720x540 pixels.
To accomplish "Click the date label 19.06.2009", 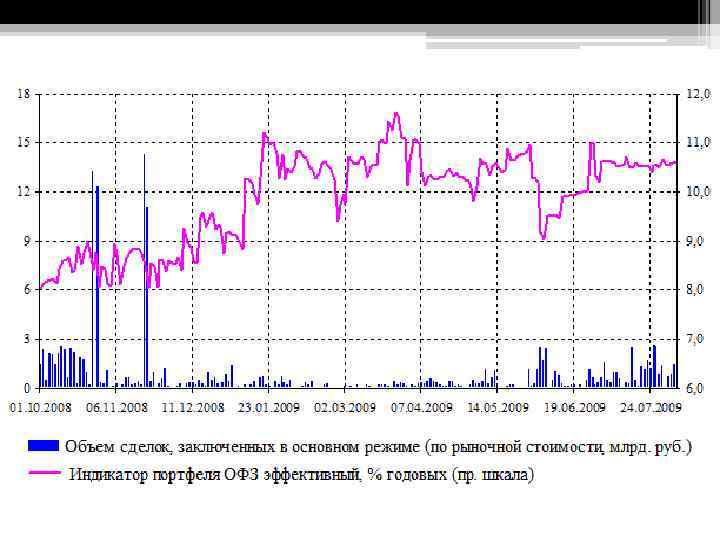I will tap(574, 407).
